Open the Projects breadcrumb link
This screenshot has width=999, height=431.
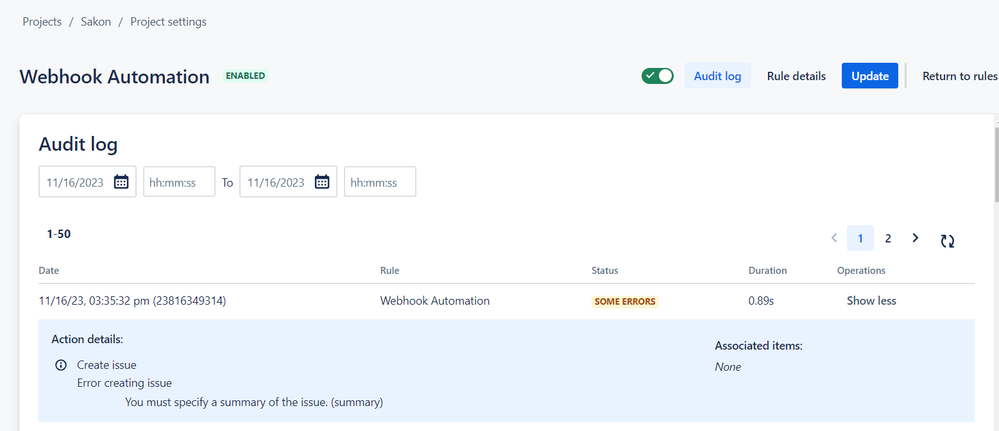point(42,22)
